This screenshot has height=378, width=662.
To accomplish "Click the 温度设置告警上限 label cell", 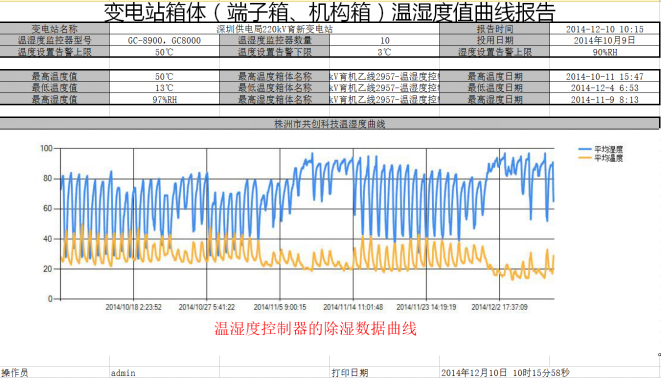I will pos(54,52).
